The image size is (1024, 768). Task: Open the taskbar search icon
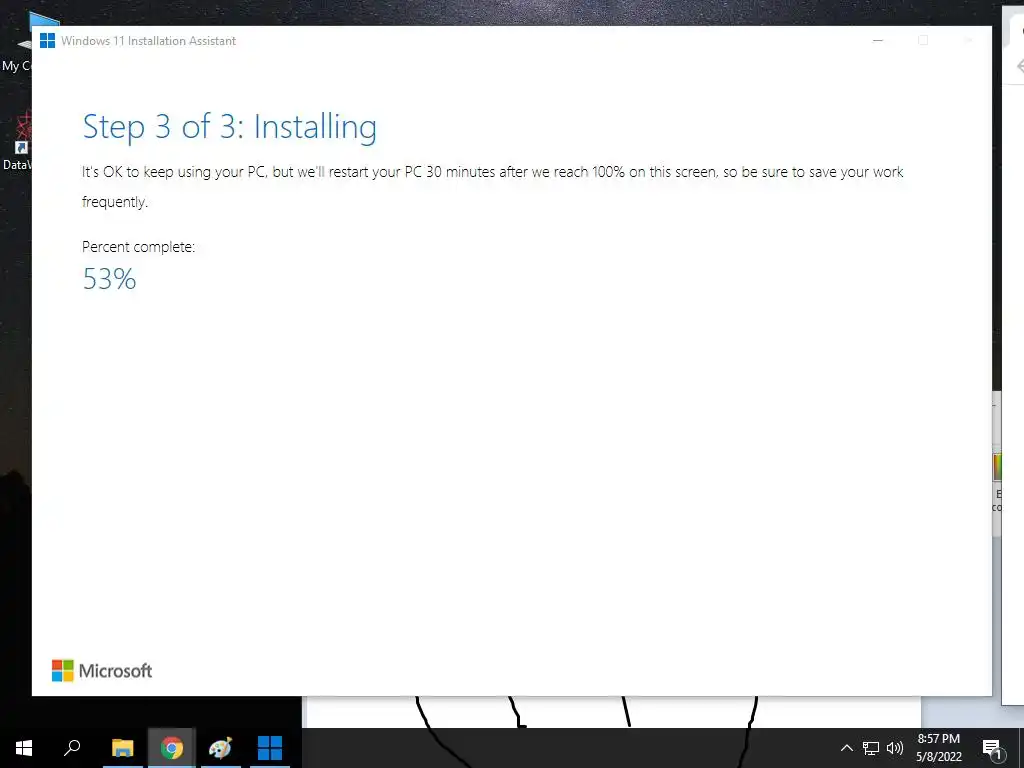pos(72,748)
